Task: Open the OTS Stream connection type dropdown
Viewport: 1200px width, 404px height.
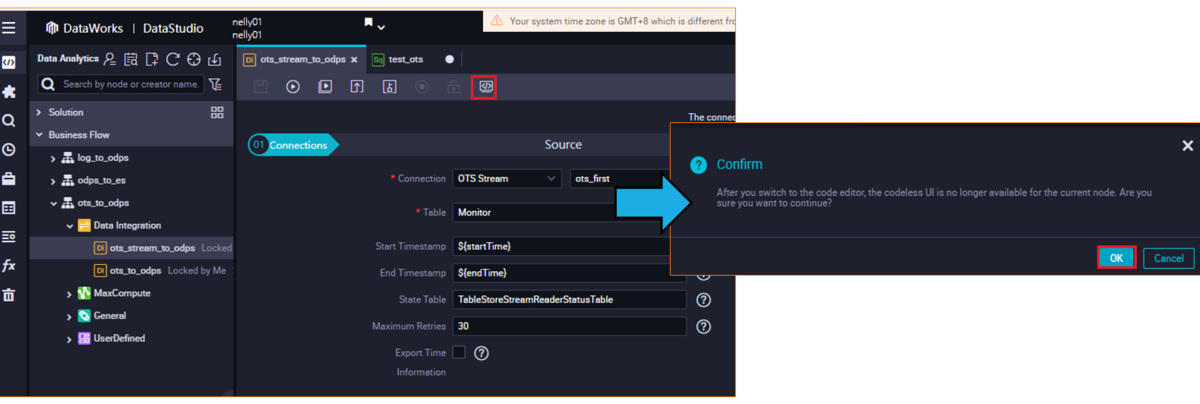Action: tap(507, 178)
